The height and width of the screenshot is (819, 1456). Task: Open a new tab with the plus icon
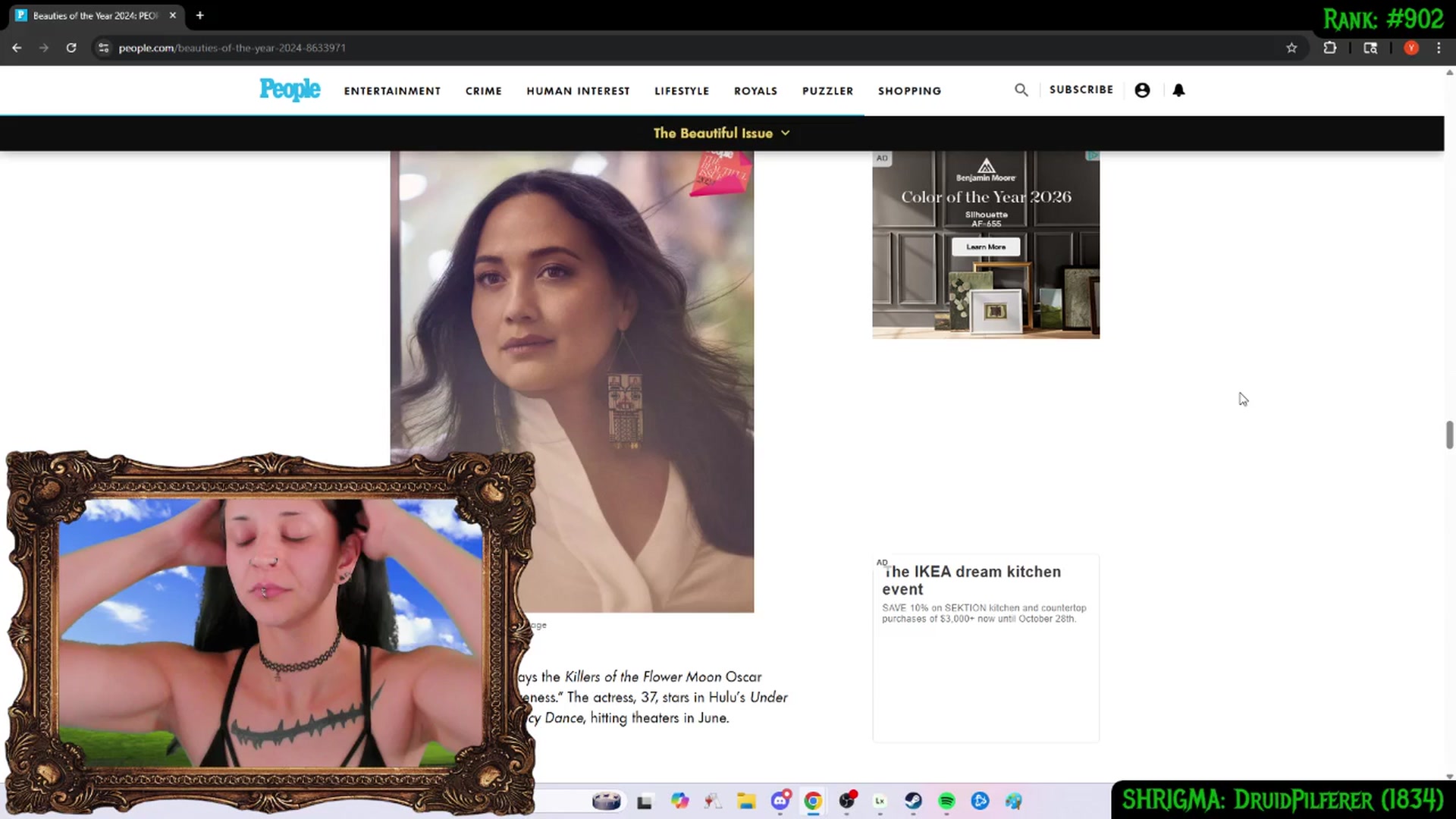200,15
